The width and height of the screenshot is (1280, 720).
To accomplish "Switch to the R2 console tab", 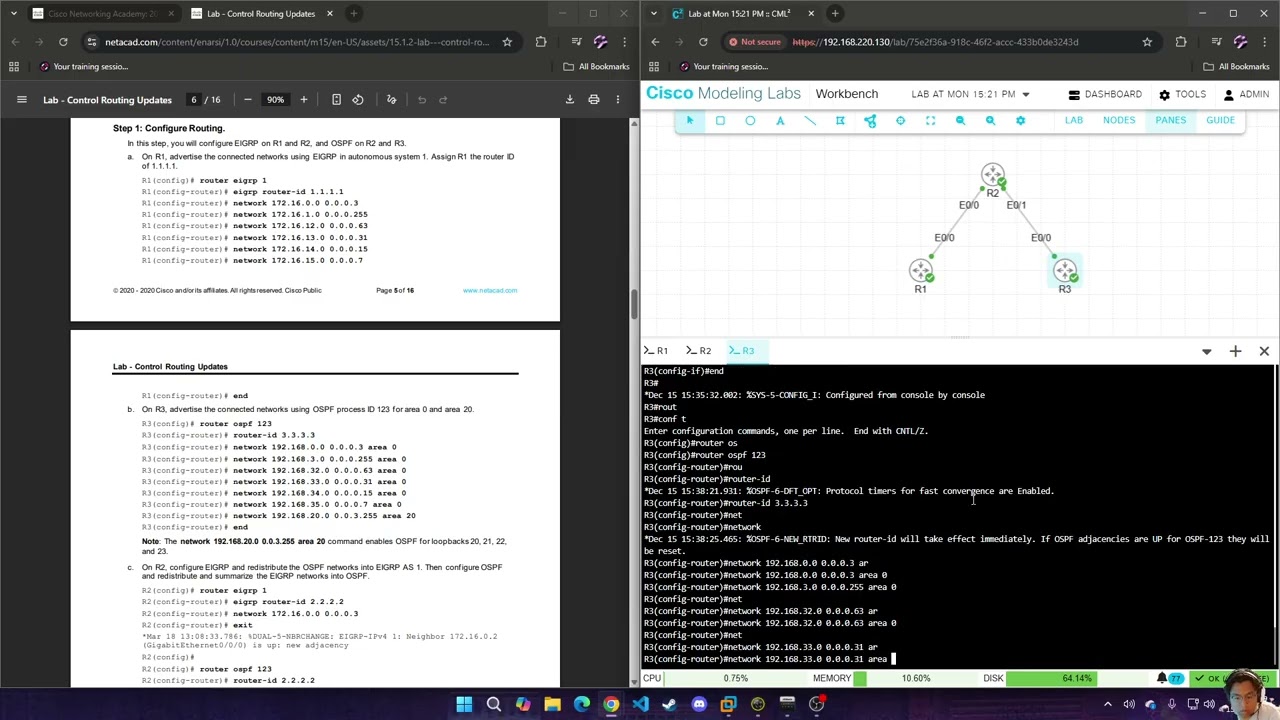I will (x=700, y=351).
